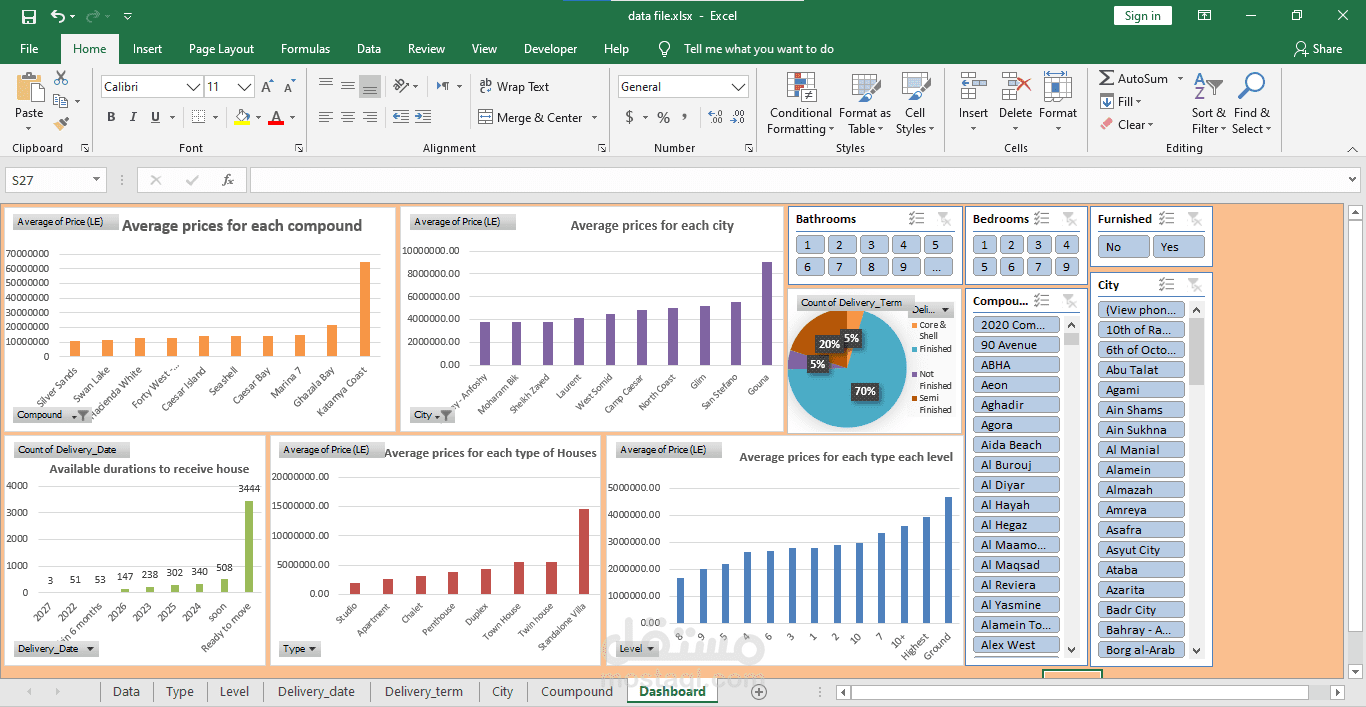
Task: Apply Italic formatting
Action: click(x=134, y=117)
